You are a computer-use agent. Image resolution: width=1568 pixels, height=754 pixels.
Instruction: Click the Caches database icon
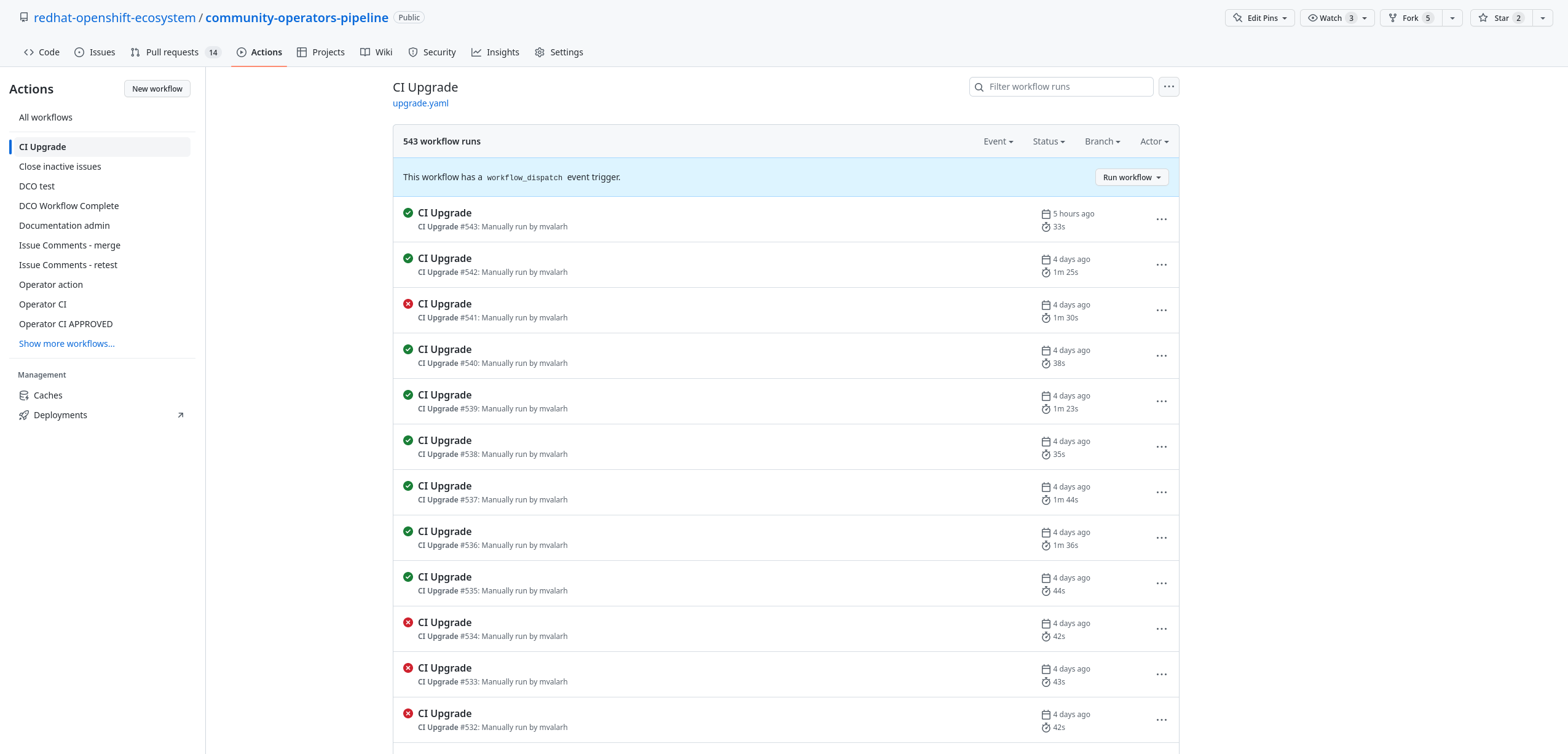click(x=24, y=395)
